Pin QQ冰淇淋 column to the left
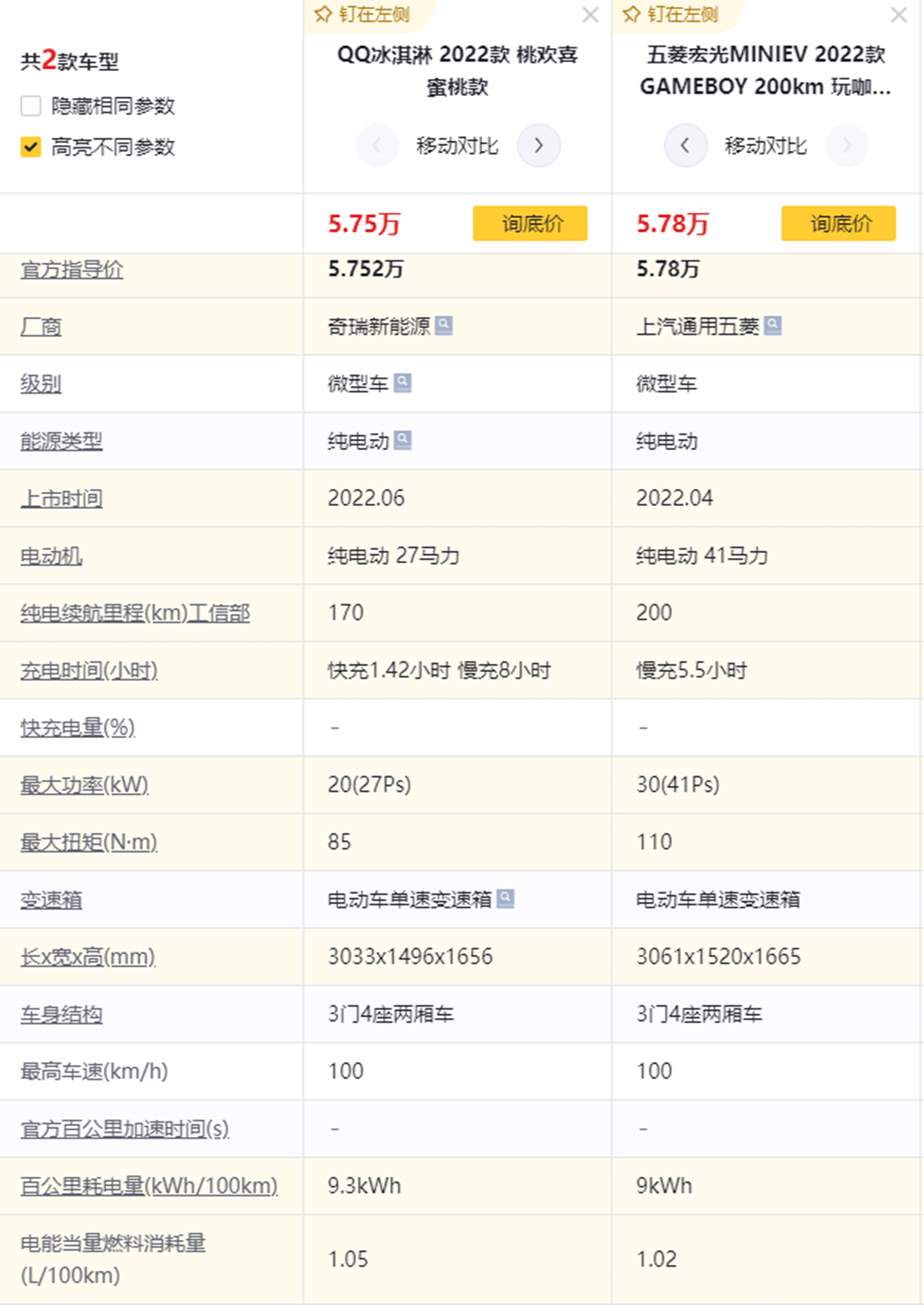Image resolution: width=924 pixels, height=1305 pixels. click(362, 14)
